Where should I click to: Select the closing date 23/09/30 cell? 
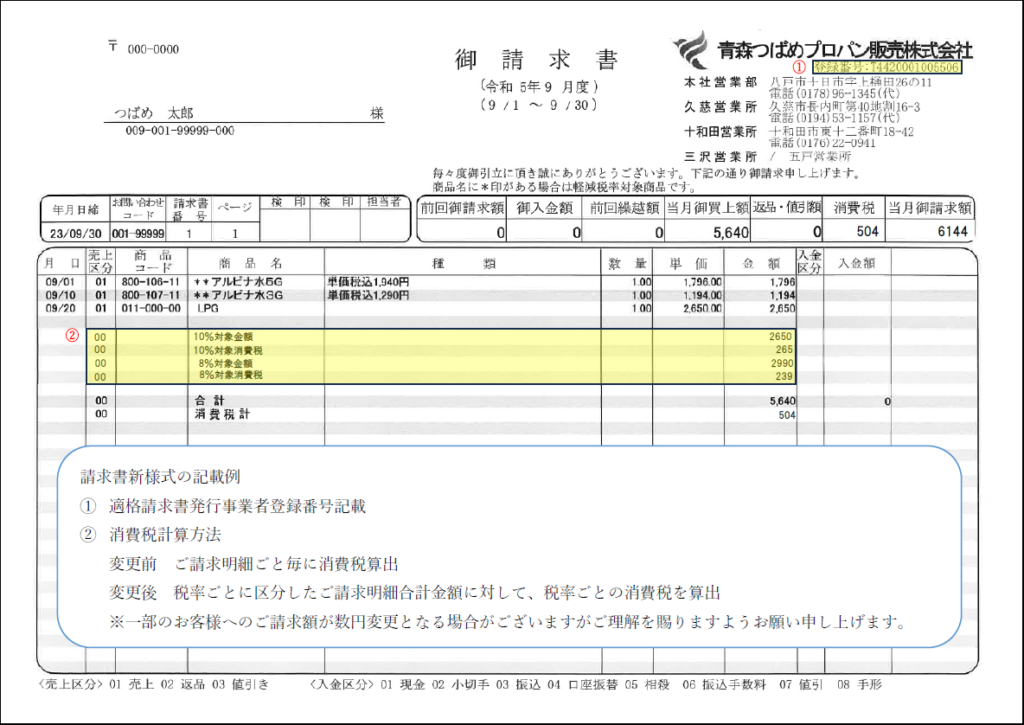tap(72, 232)
